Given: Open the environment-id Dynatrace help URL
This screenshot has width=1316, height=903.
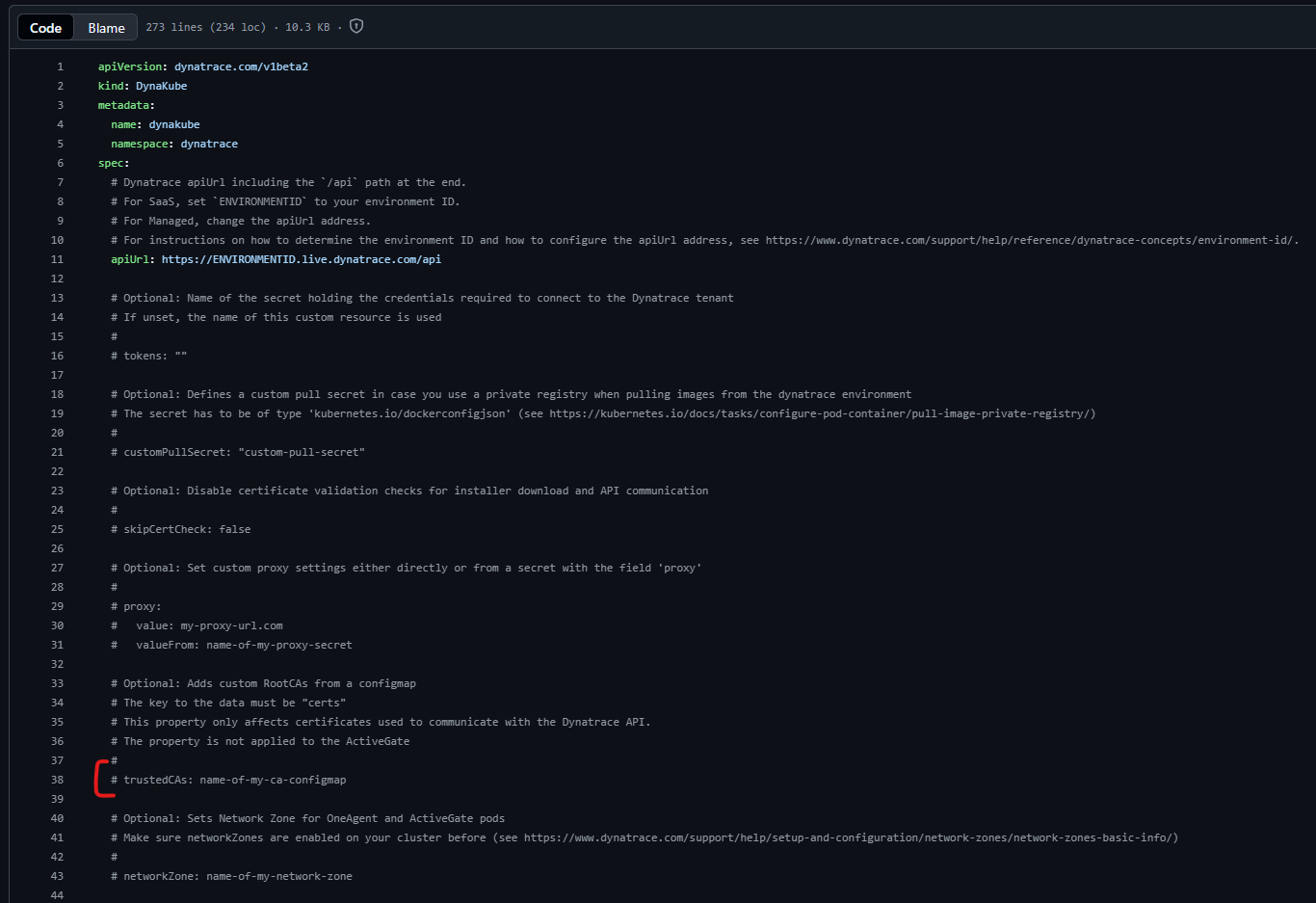Looking at the screenshot, I should pyautogui.click(x=1032, y=240).
